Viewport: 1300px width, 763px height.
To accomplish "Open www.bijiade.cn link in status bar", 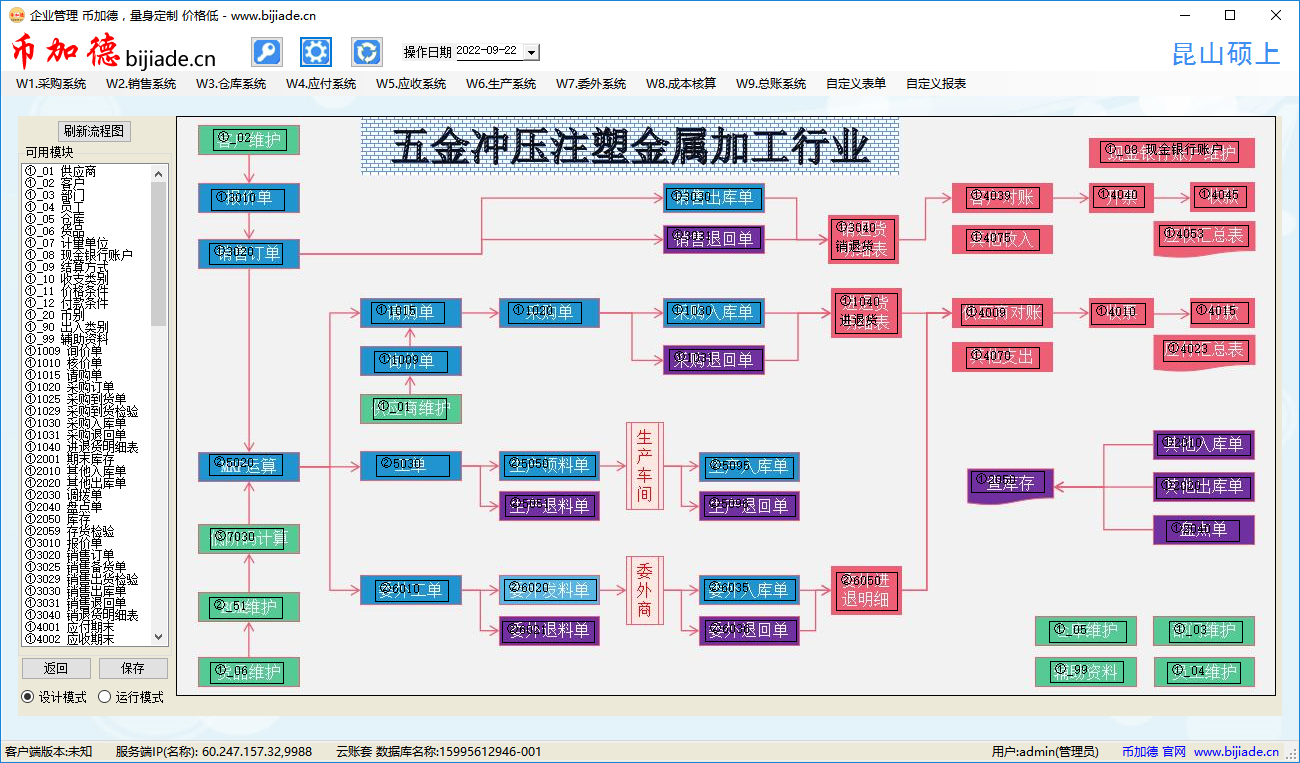I will pos(1236,752).
